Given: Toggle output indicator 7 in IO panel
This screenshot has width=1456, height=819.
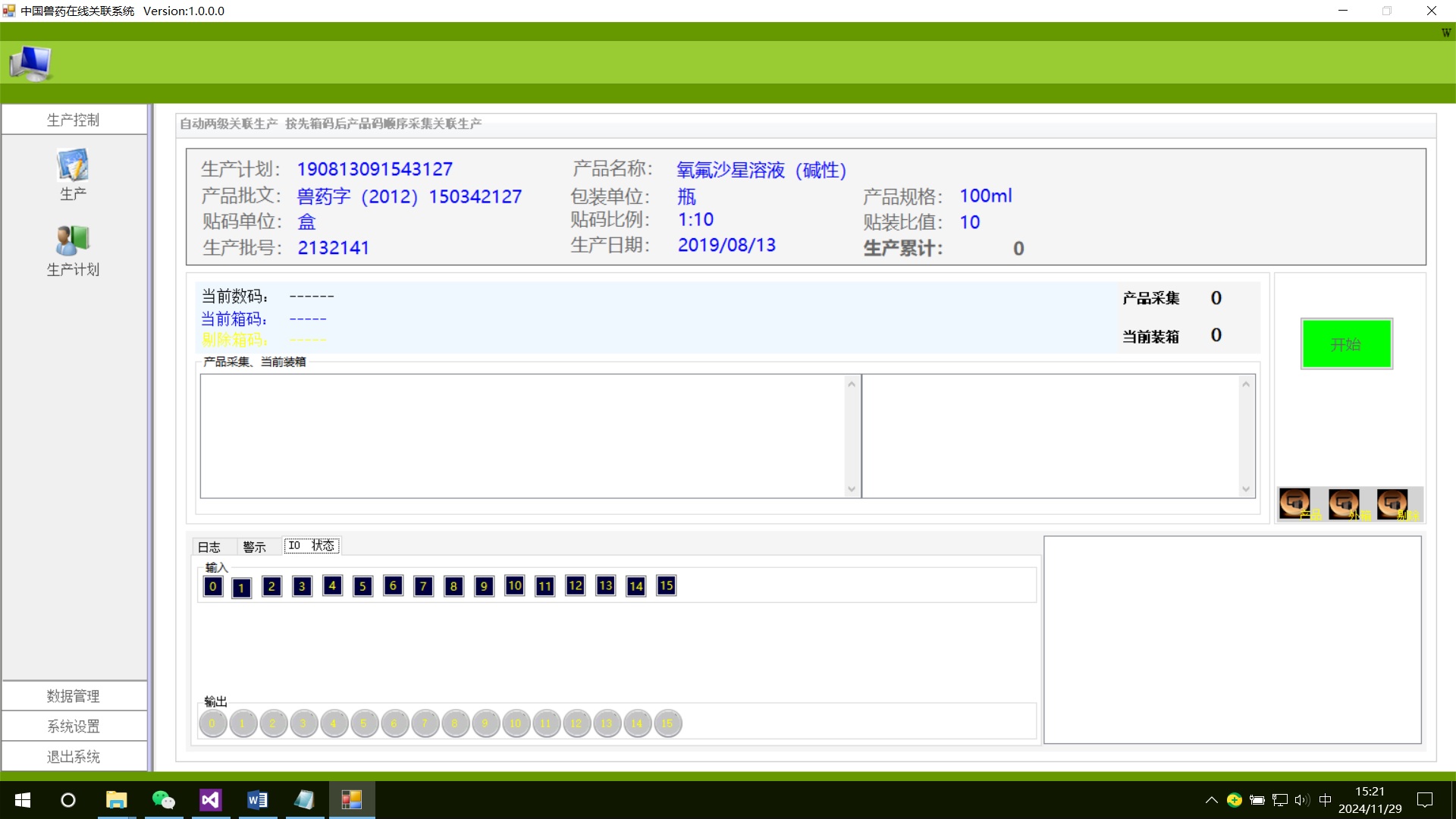Looking at the screenshot, I should click(425, 723).
